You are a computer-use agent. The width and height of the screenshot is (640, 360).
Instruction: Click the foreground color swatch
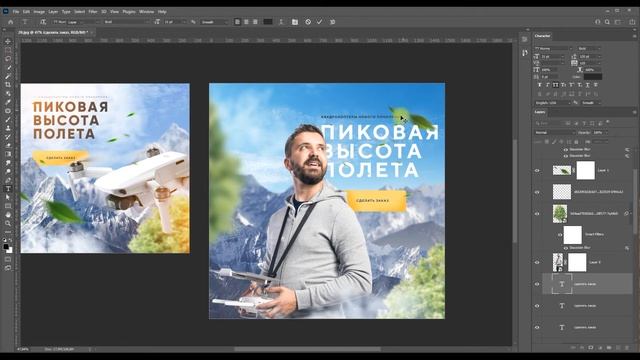click(x=6, y=247)
